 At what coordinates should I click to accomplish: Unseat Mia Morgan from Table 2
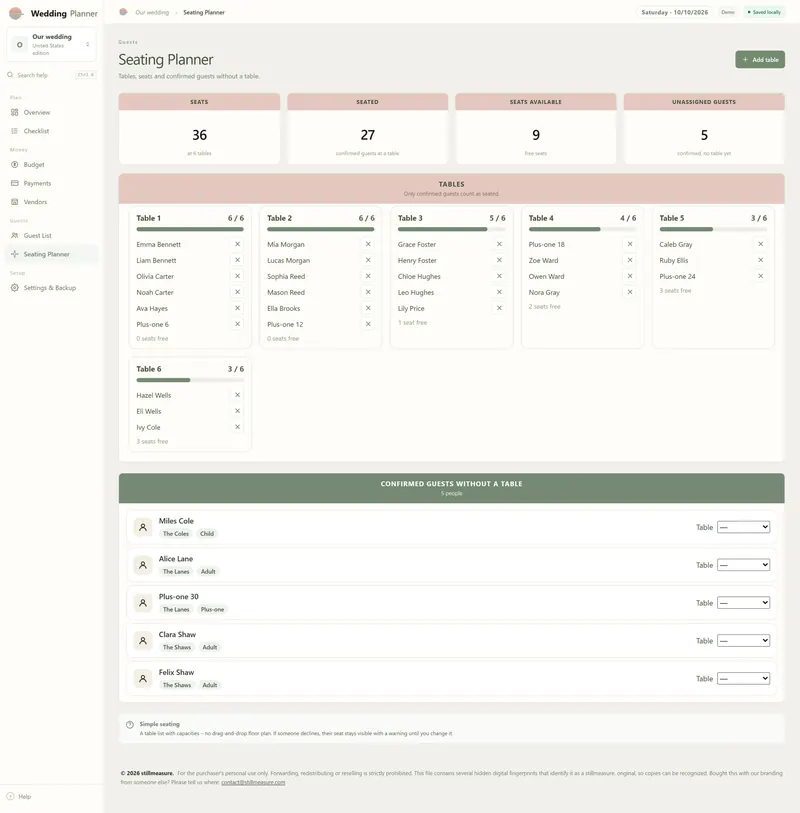point(368,244)
